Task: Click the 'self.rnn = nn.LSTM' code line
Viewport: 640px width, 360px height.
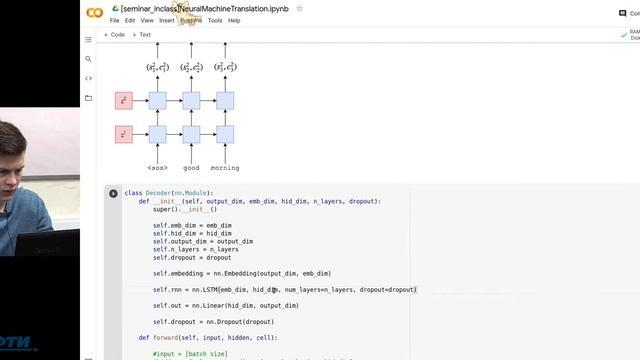Action: (285, 290)
